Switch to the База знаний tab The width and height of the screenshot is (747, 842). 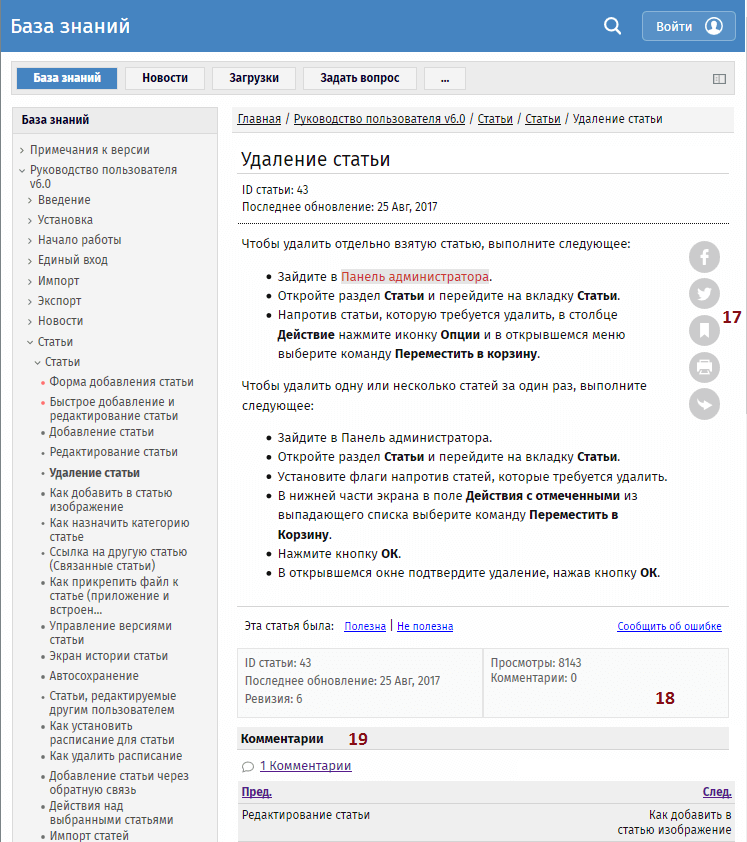[x=67, y=78]
